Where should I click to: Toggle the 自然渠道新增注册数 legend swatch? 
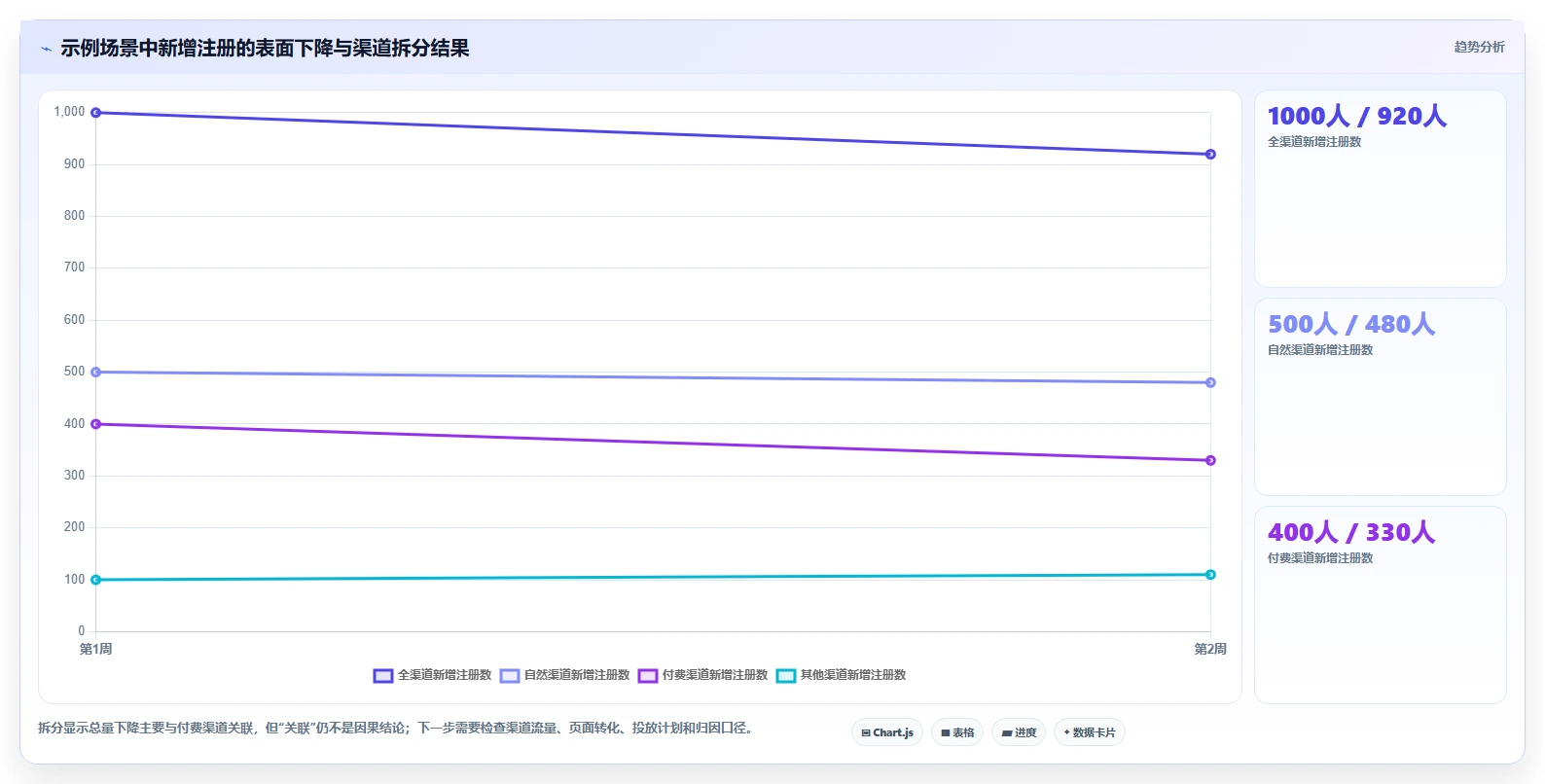(x=510, y=676)
